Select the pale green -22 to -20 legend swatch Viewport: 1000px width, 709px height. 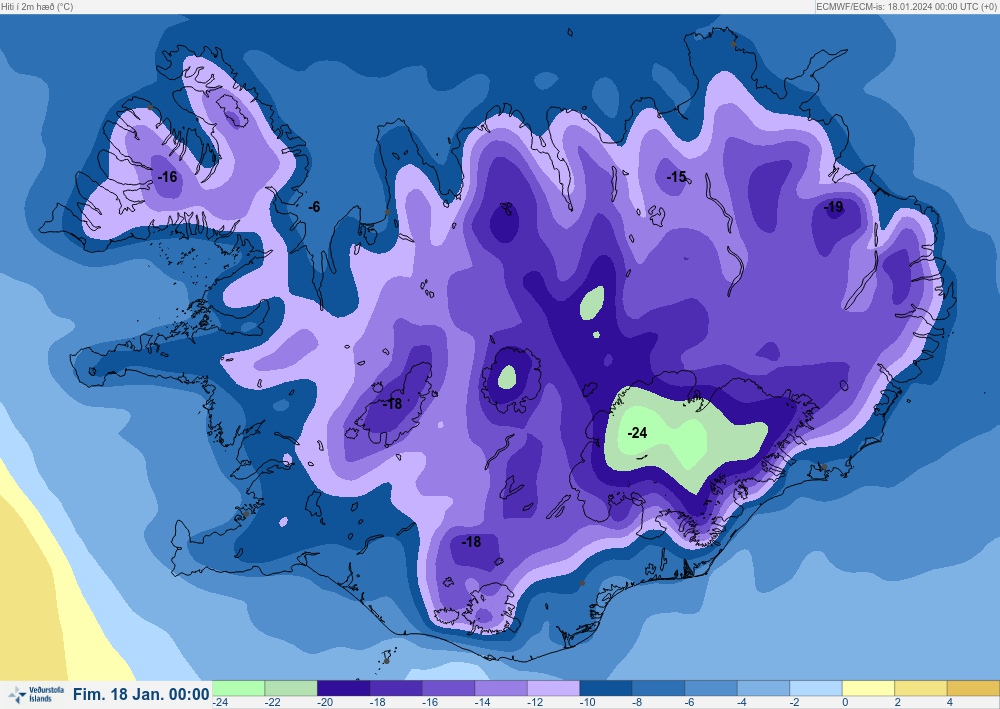[291, 688]
